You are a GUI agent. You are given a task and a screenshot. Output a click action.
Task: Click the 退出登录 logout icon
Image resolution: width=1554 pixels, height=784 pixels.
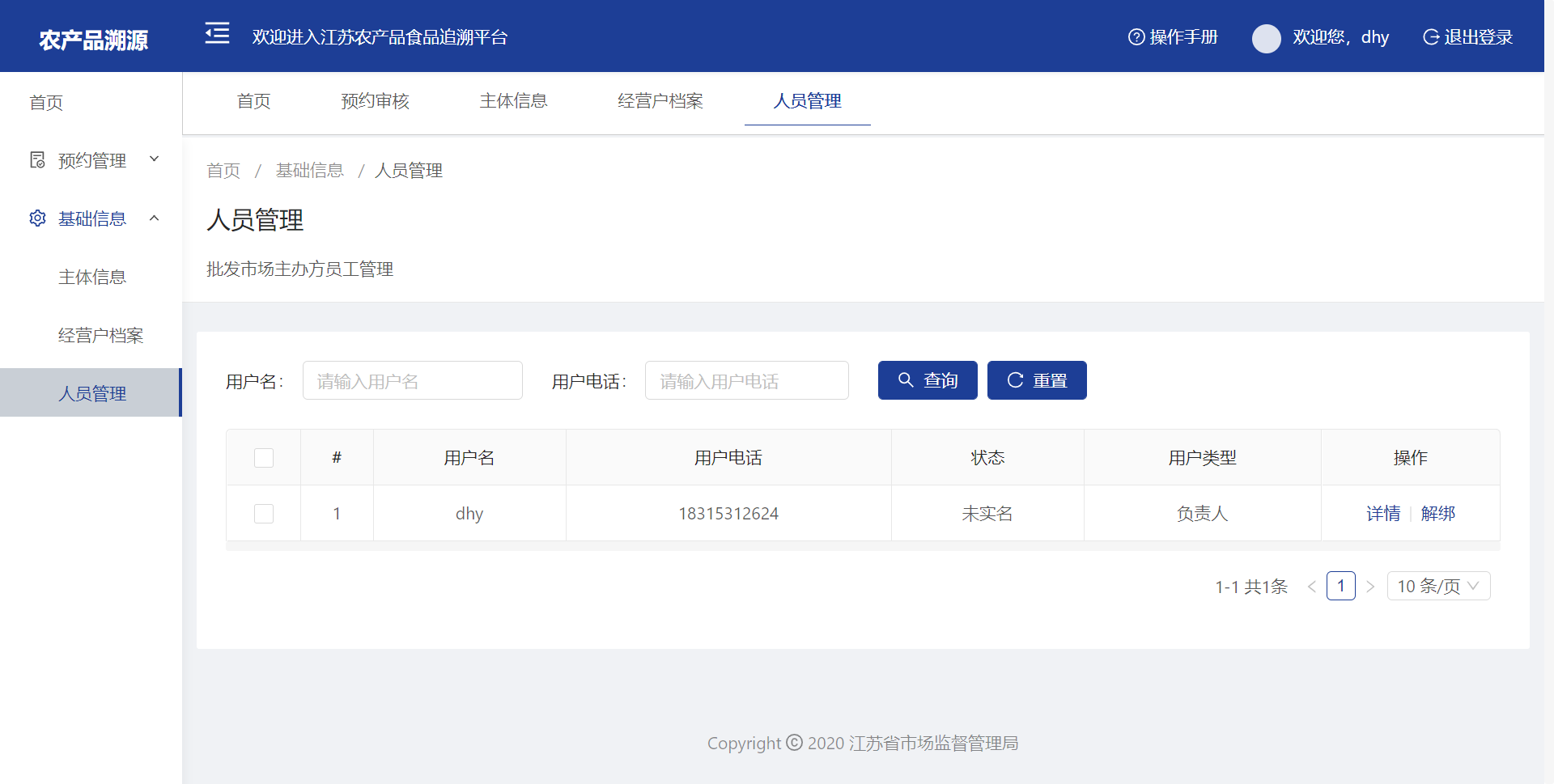1431,37
